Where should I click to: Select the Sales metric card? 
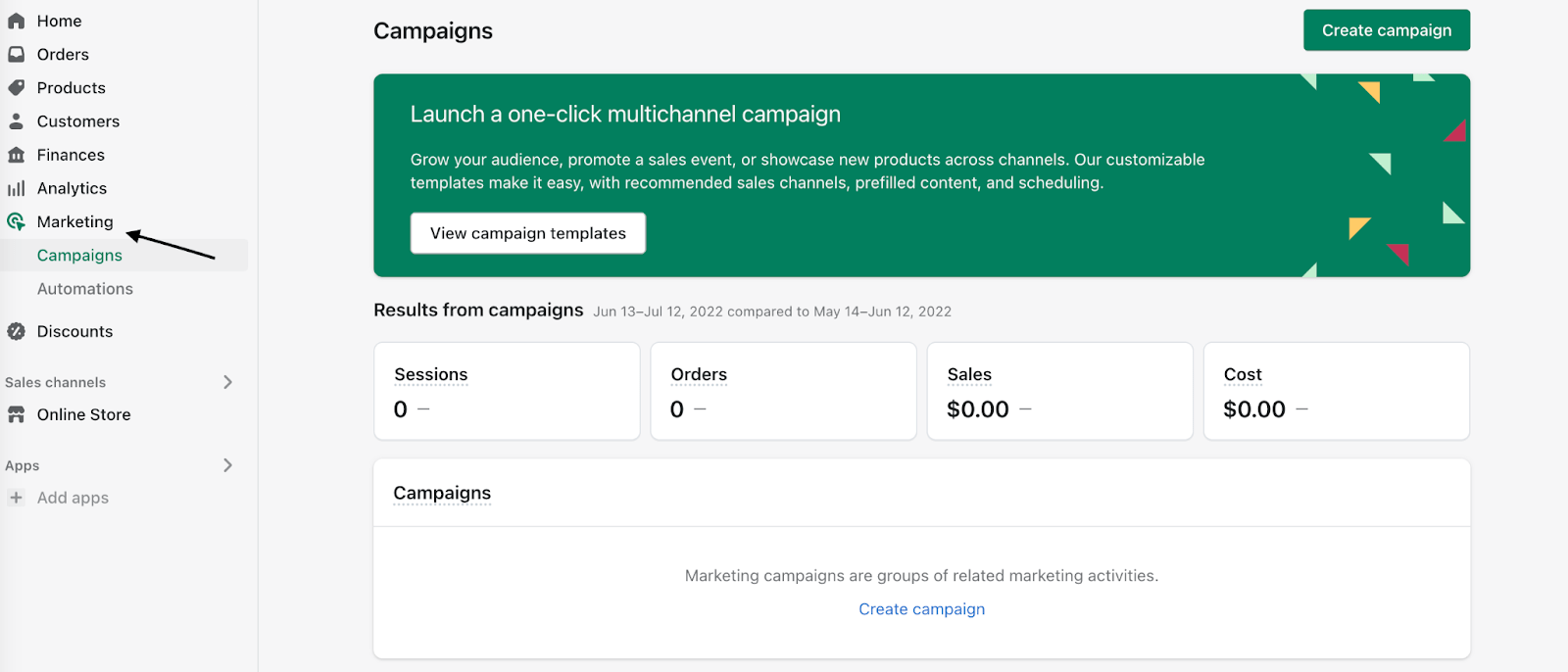[x=1059, y=391]
